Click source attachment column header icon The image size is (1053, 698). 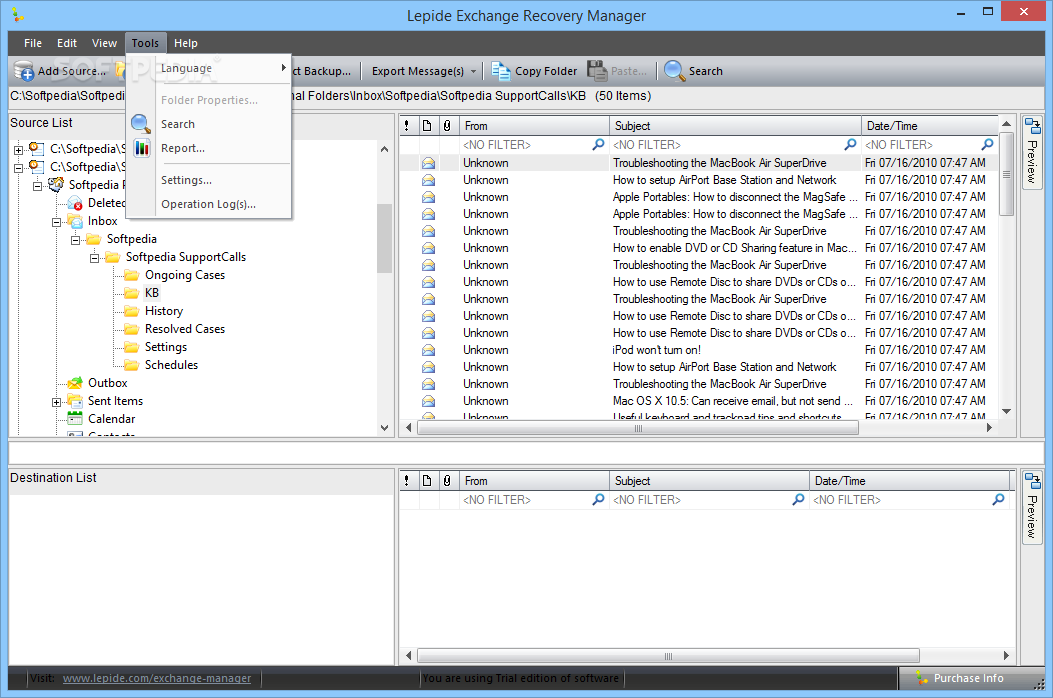[x=447, y=126]
